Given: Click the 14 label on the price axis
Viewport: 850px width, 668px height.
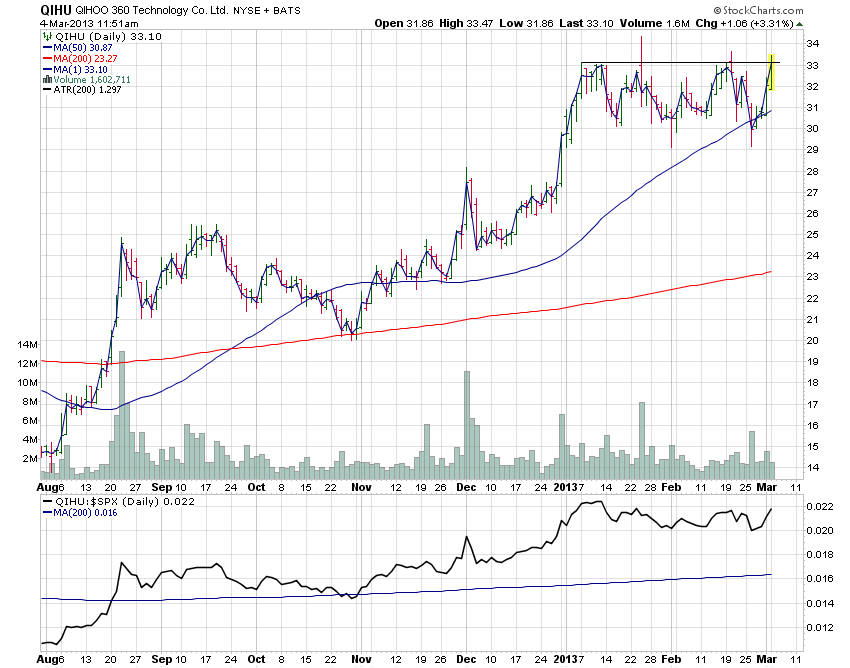Looking at the screenshot, I should pyautogui.click(x=812, y=468).
